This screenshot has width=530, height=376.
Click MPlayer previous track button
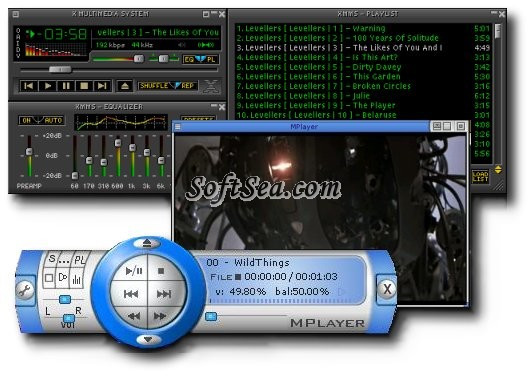131,294
